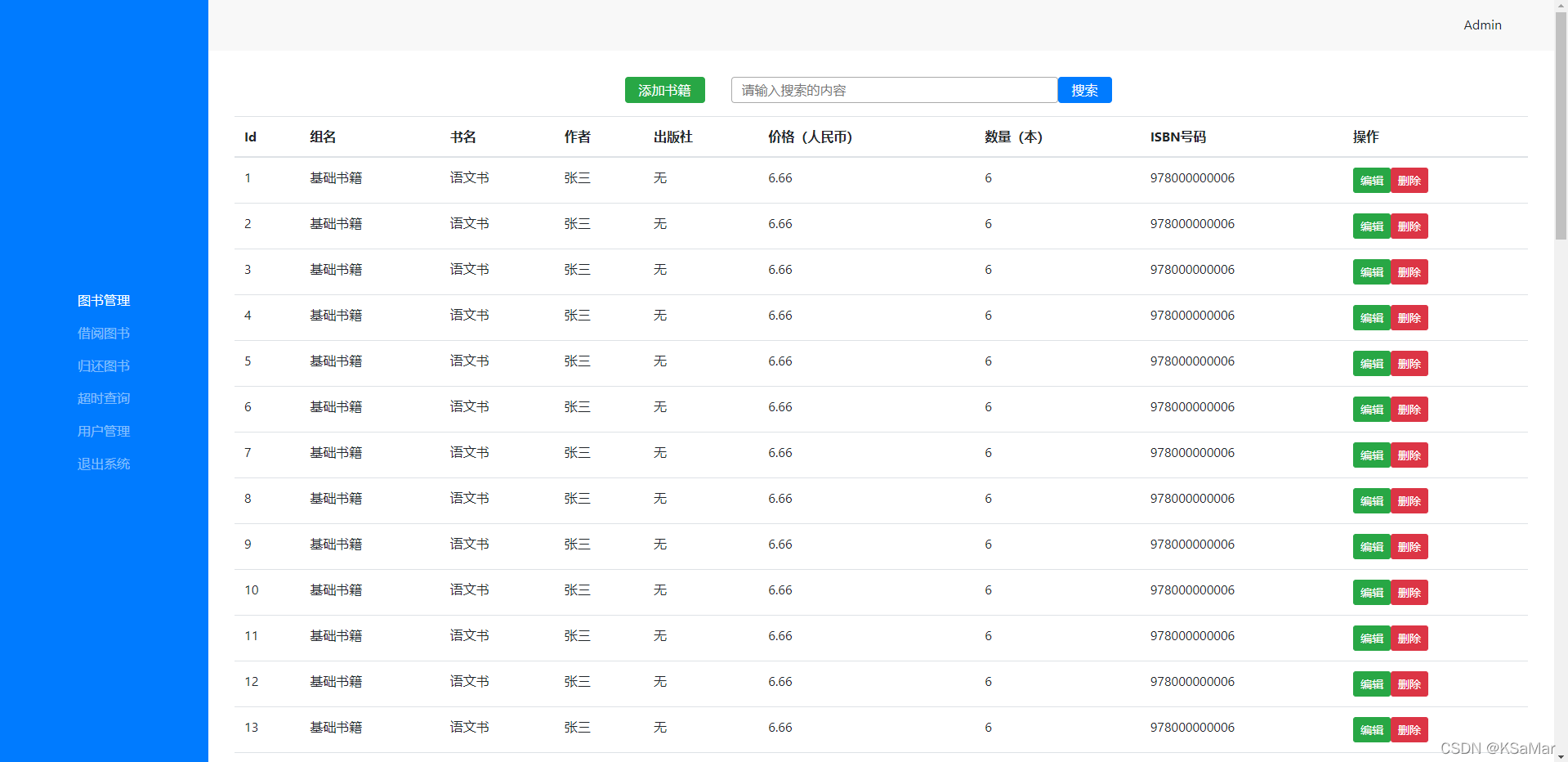This screenshot has width=1568, height=762.
Task: Click the Id column header
Action: (251, 137)
